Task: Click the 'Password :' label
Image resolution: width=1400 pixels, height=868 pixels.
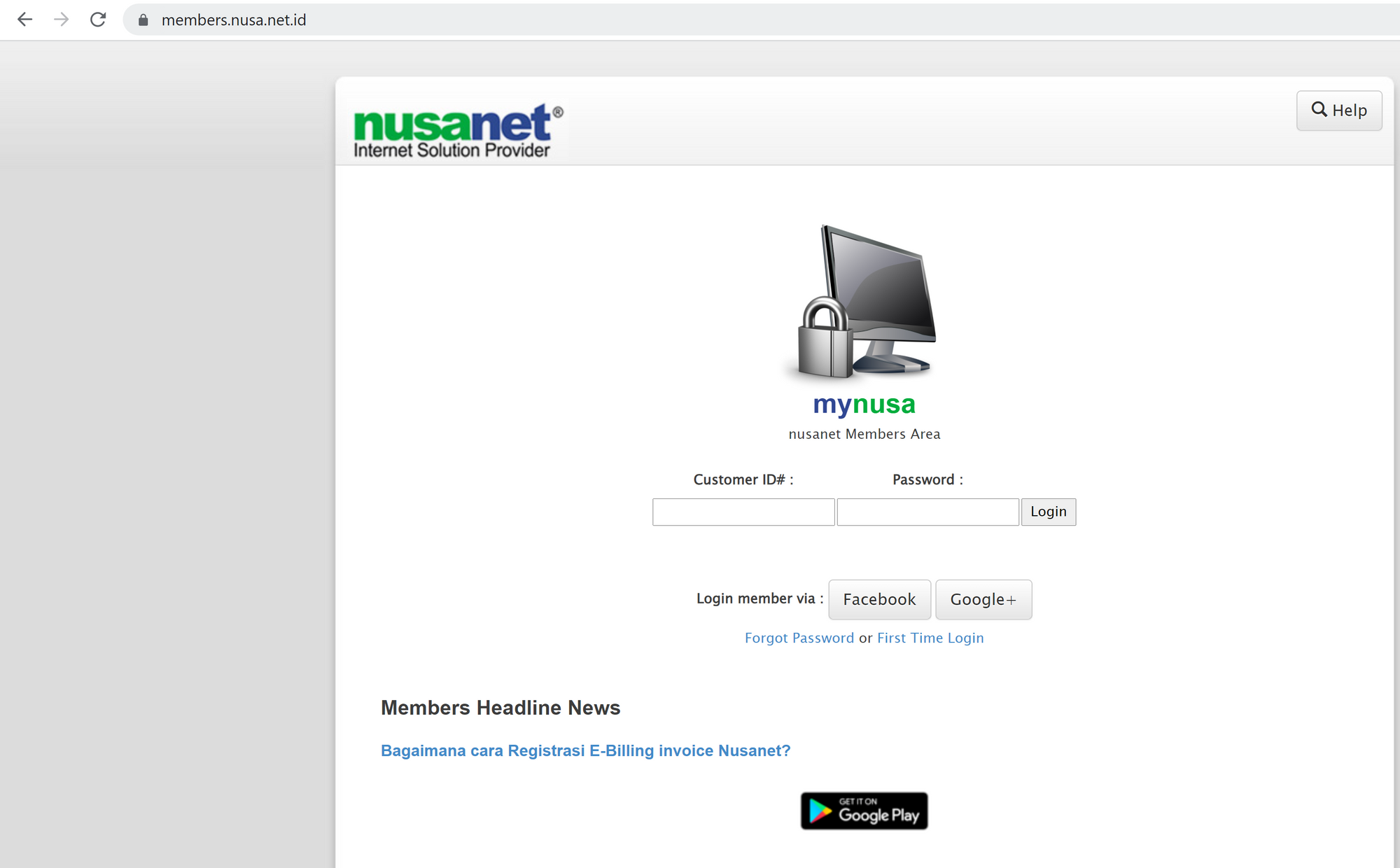Action: (x=928, y=479)
